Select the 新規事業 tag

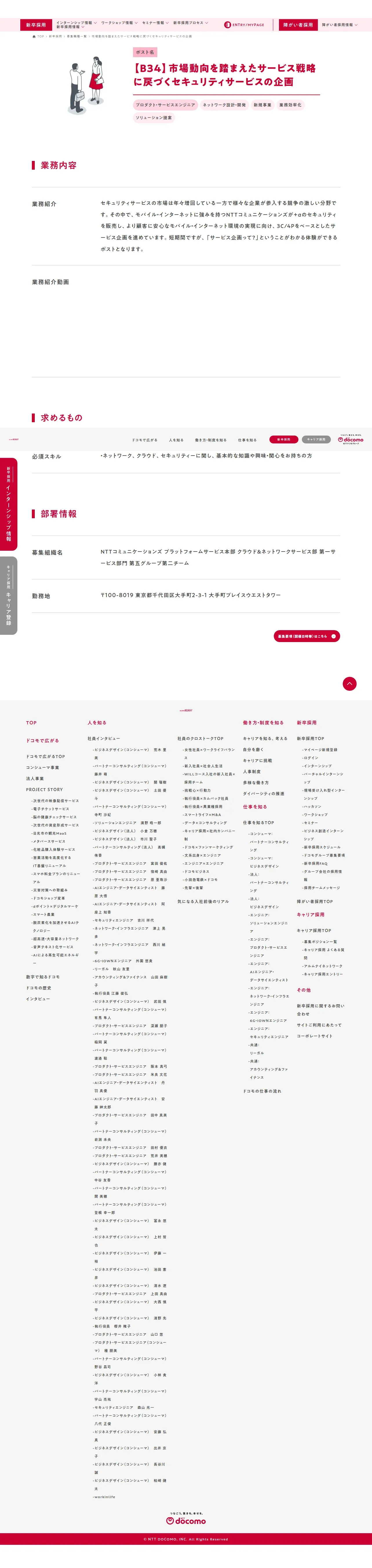point(262,105)
